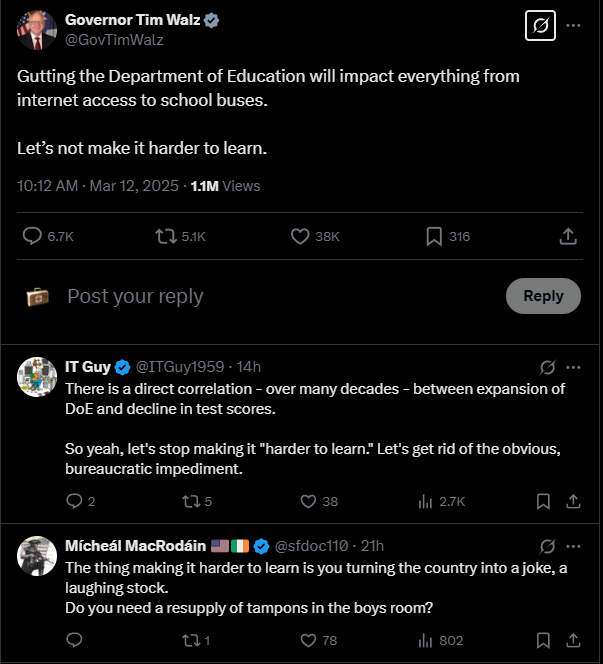Open the more options menu on Walz's post

click(573, 25)
